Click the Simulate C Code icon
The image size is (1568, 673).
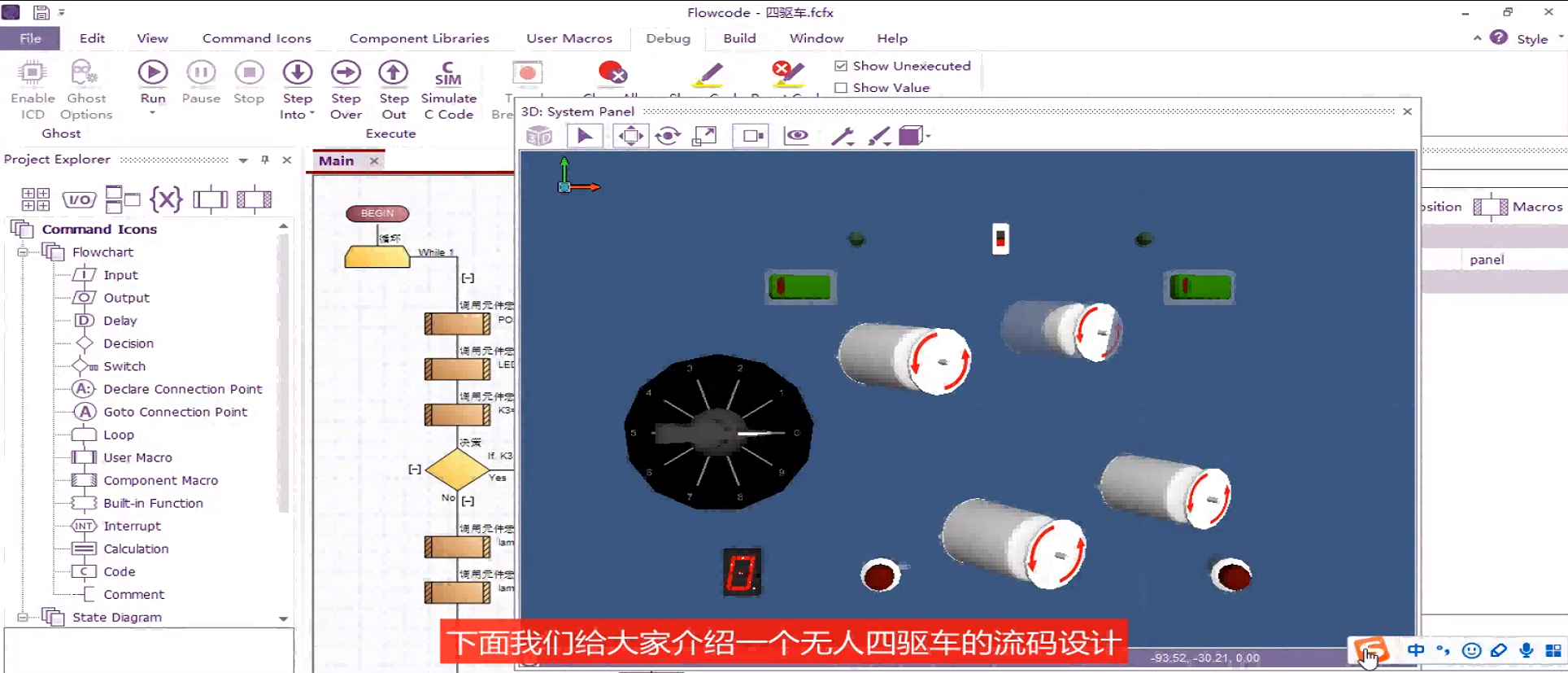(448, 73)
